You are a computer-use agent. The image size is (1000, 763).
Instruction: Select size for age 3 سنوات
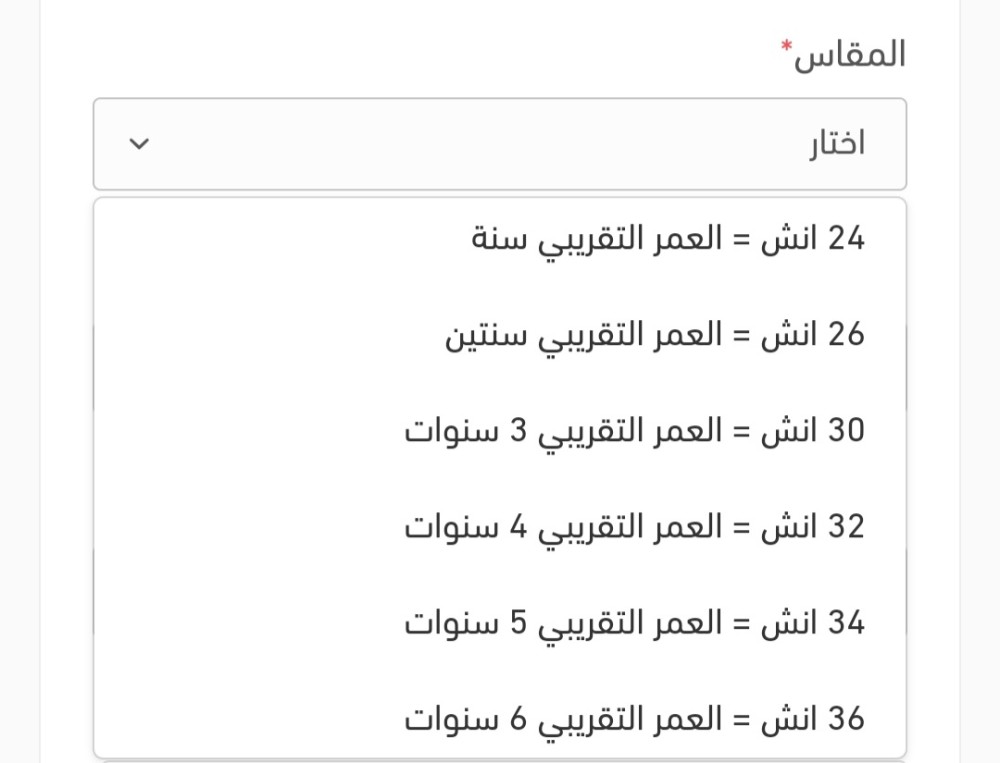click(634, 431)
